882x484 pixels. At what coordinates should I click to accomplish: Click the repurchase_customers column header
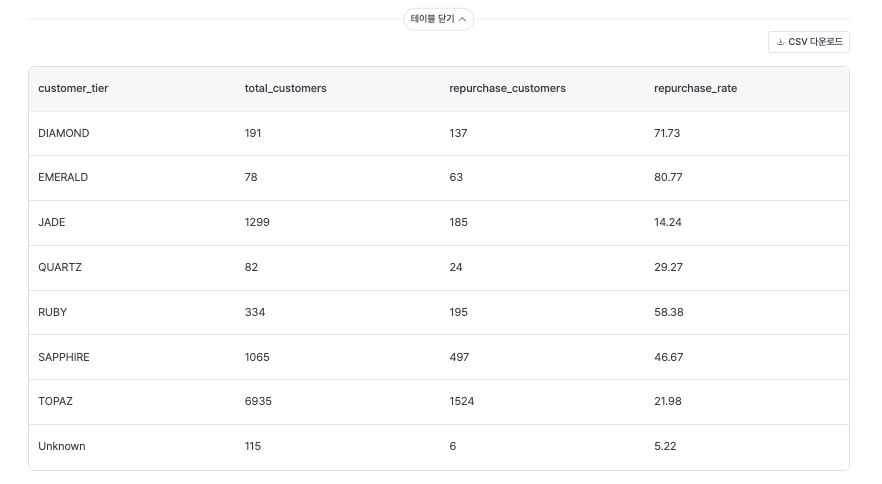[x=507, y=89]
